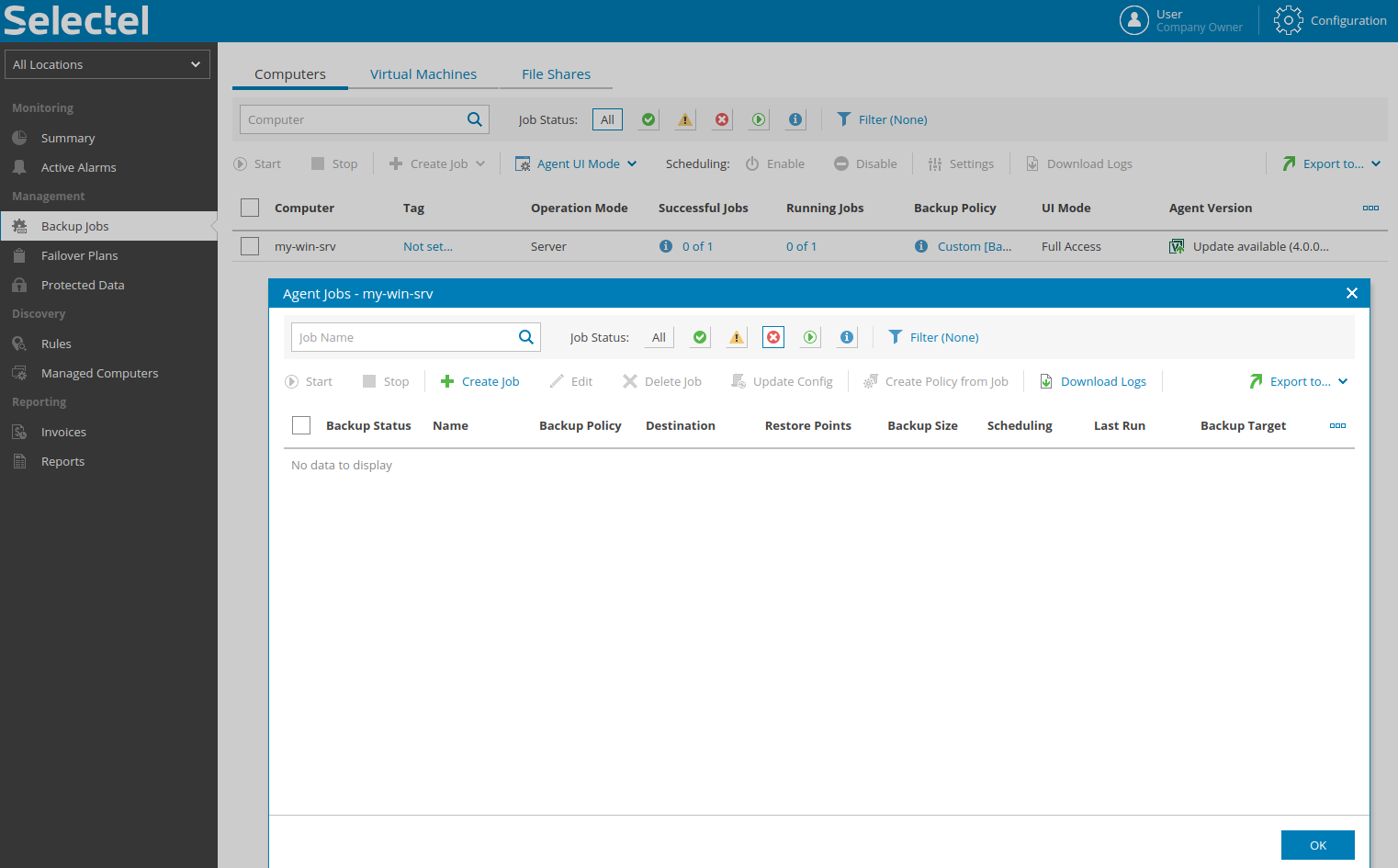
Task: Click the update available agent version icon
Action: pyautogui.click(x=1177, y=246)
